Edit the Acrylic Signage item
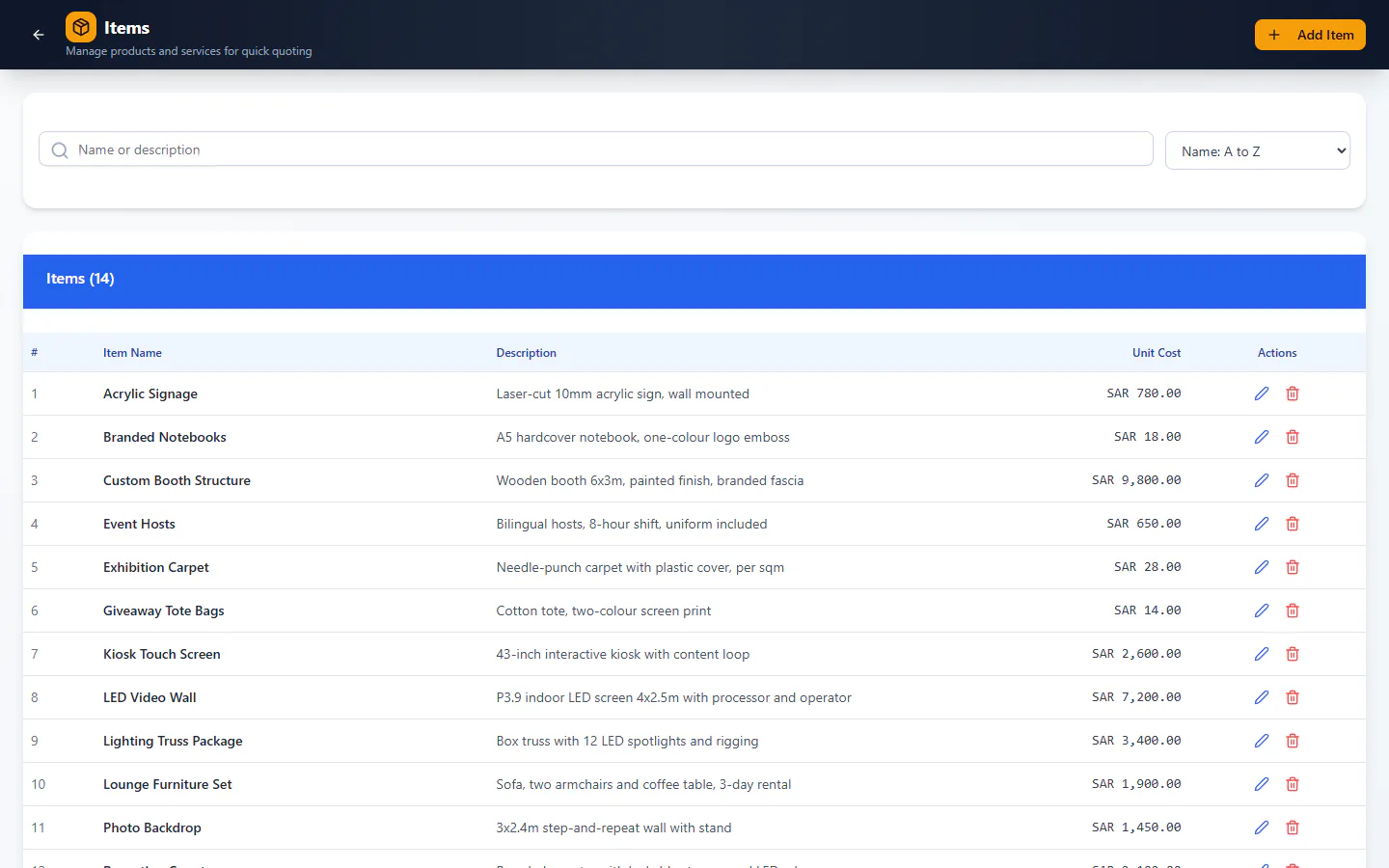 (1262, 393)
